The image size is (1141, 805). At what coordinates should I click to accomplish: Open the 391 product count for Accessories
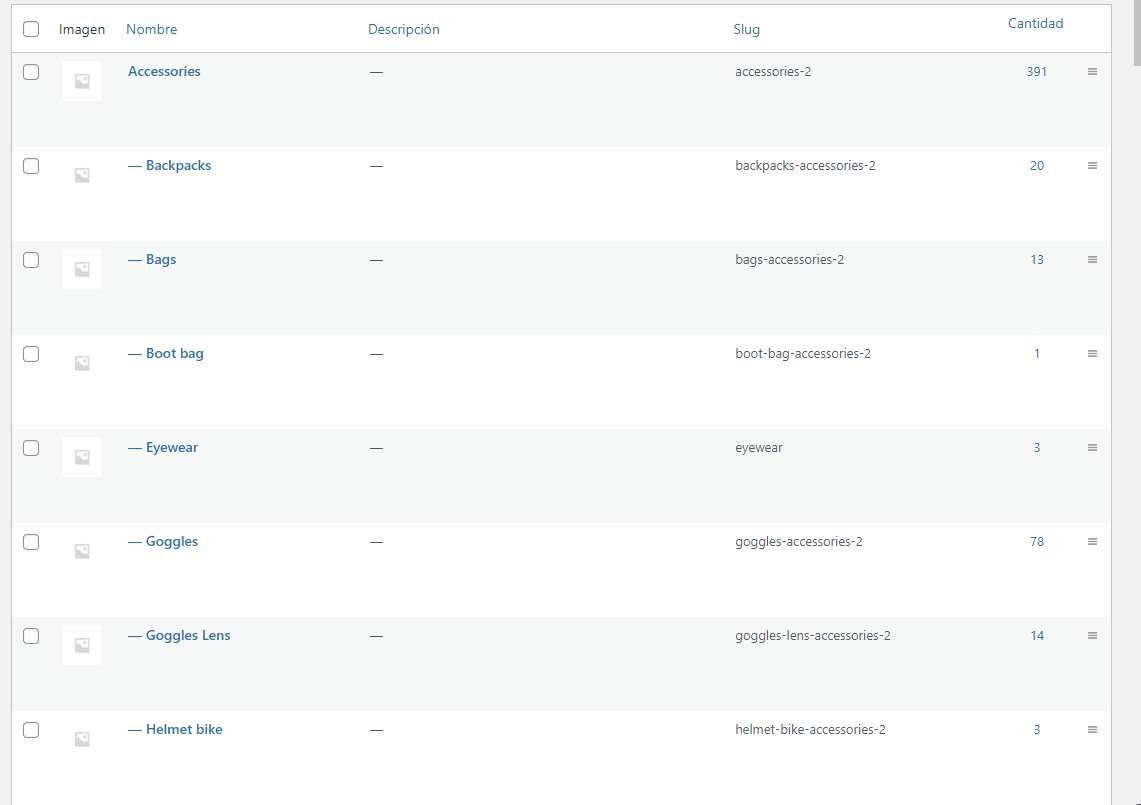coord(1036,71)
